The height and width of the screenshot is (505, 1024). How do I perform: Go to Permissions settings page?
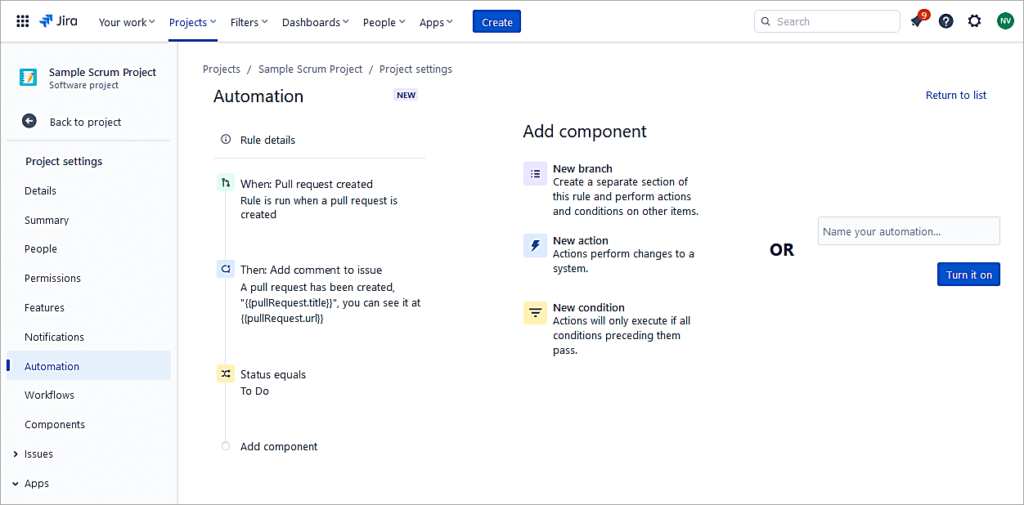click(x=53, y=278)
